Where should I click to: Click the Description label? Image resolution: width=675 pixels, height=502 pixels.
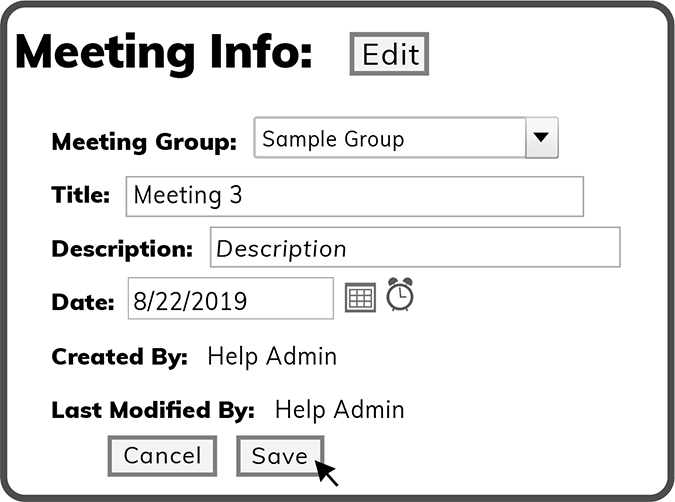(122, 248)
